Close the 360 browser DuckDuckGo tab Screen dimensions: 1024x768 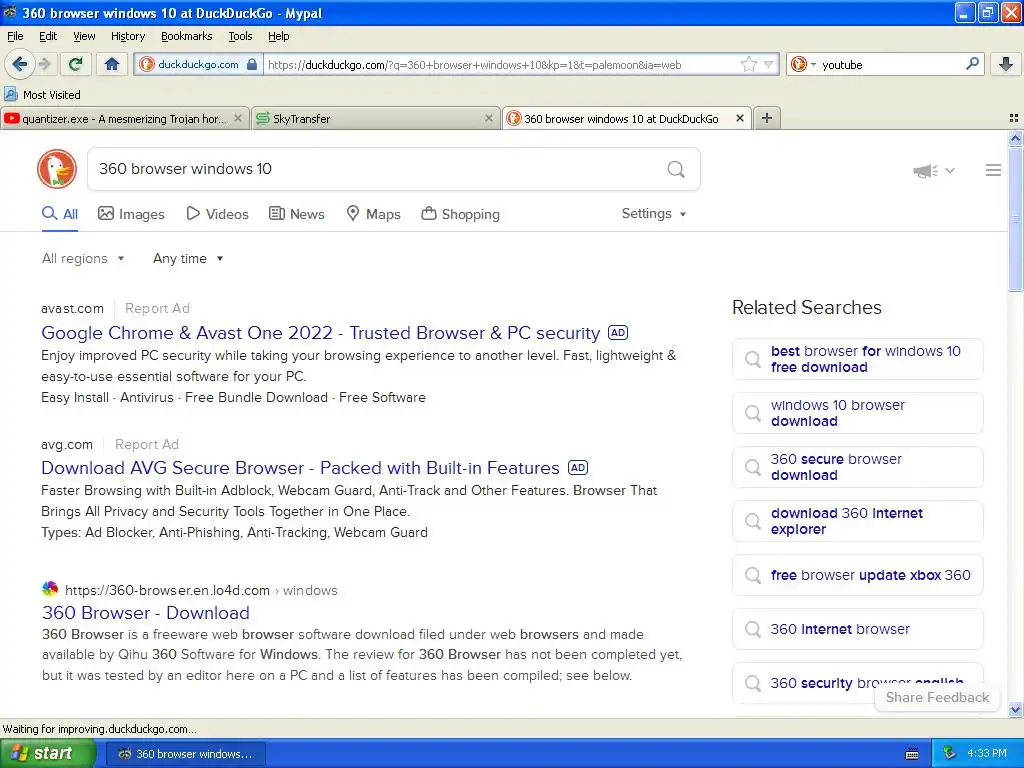[740, 118]
